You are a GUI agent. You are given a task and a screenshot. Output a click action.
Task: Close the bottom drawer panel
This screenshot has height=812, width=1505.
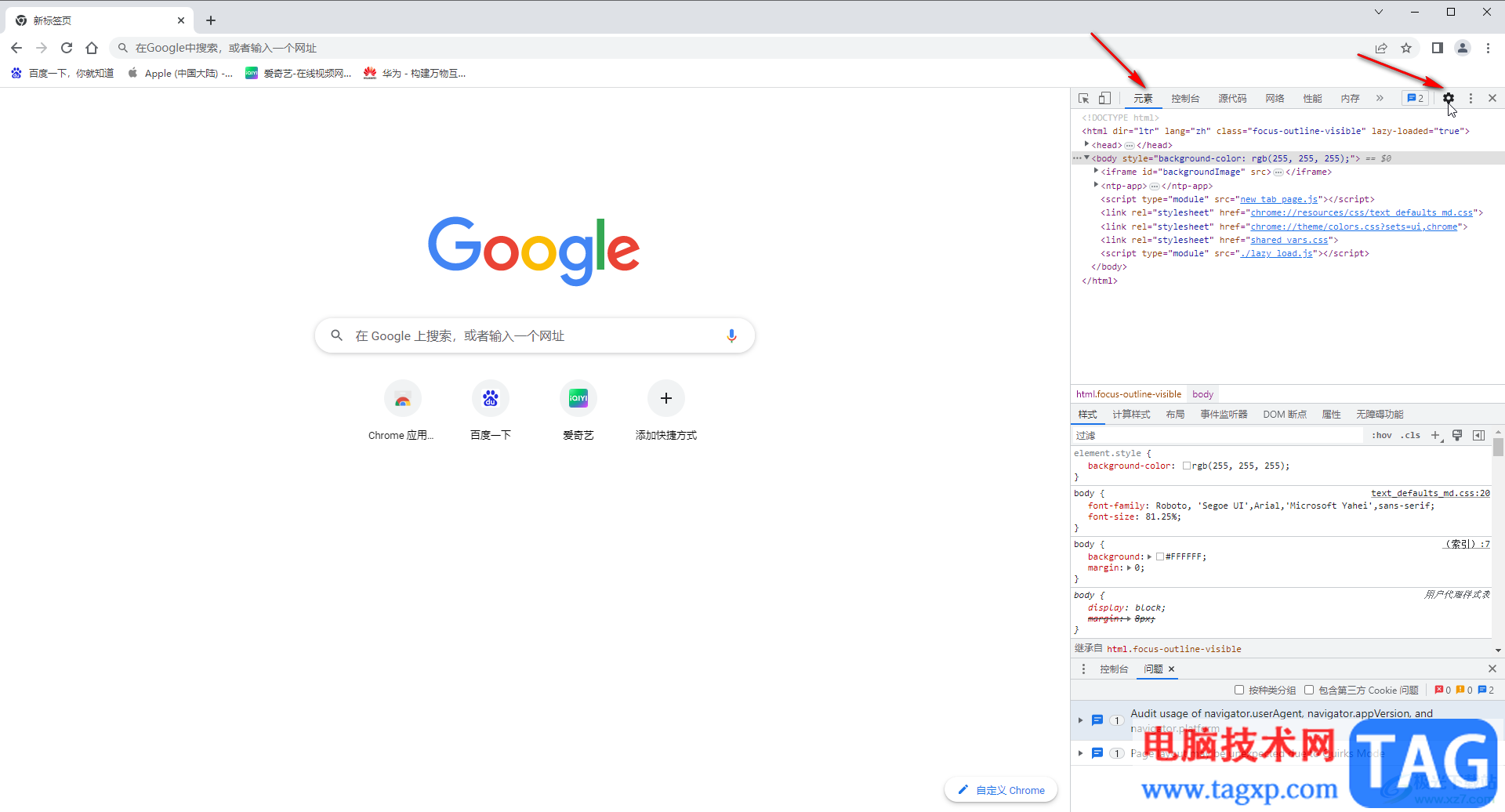(x=1492, y=669)
